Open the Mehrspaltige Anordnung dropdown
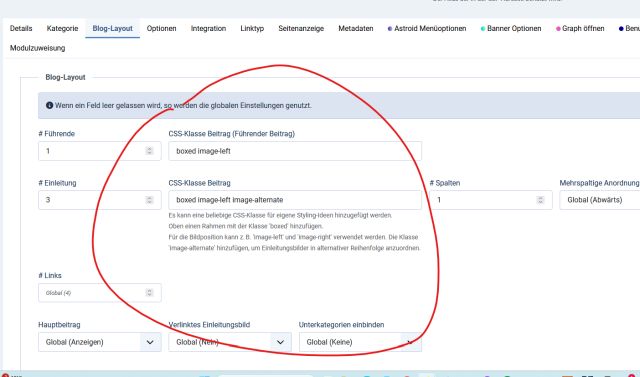 click(x=600, y=200)
